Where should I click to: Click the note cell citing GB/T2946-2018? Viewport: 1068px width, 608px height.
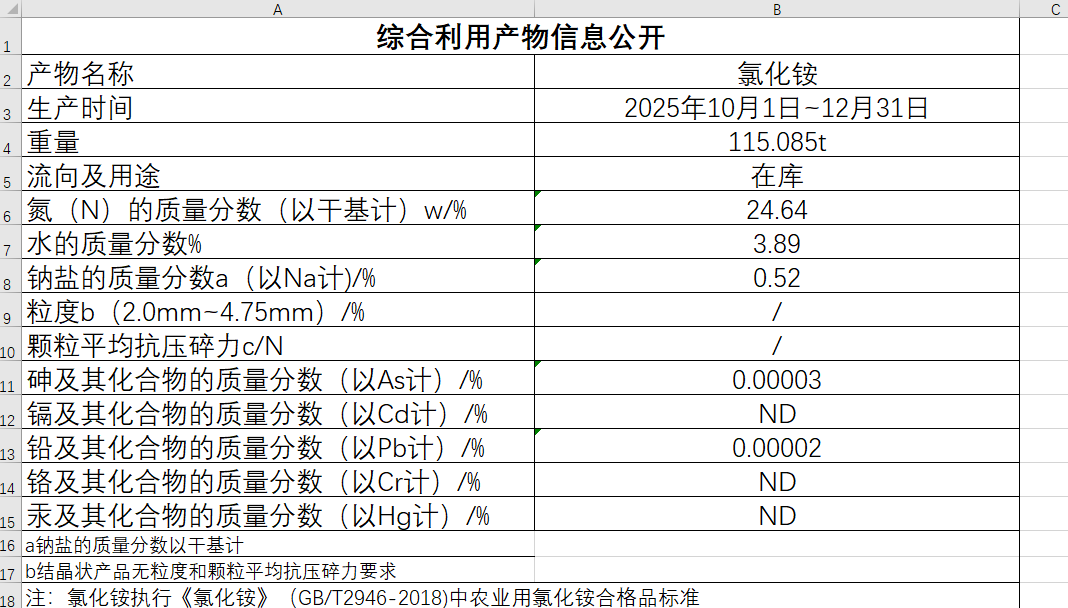pos(400,597)
